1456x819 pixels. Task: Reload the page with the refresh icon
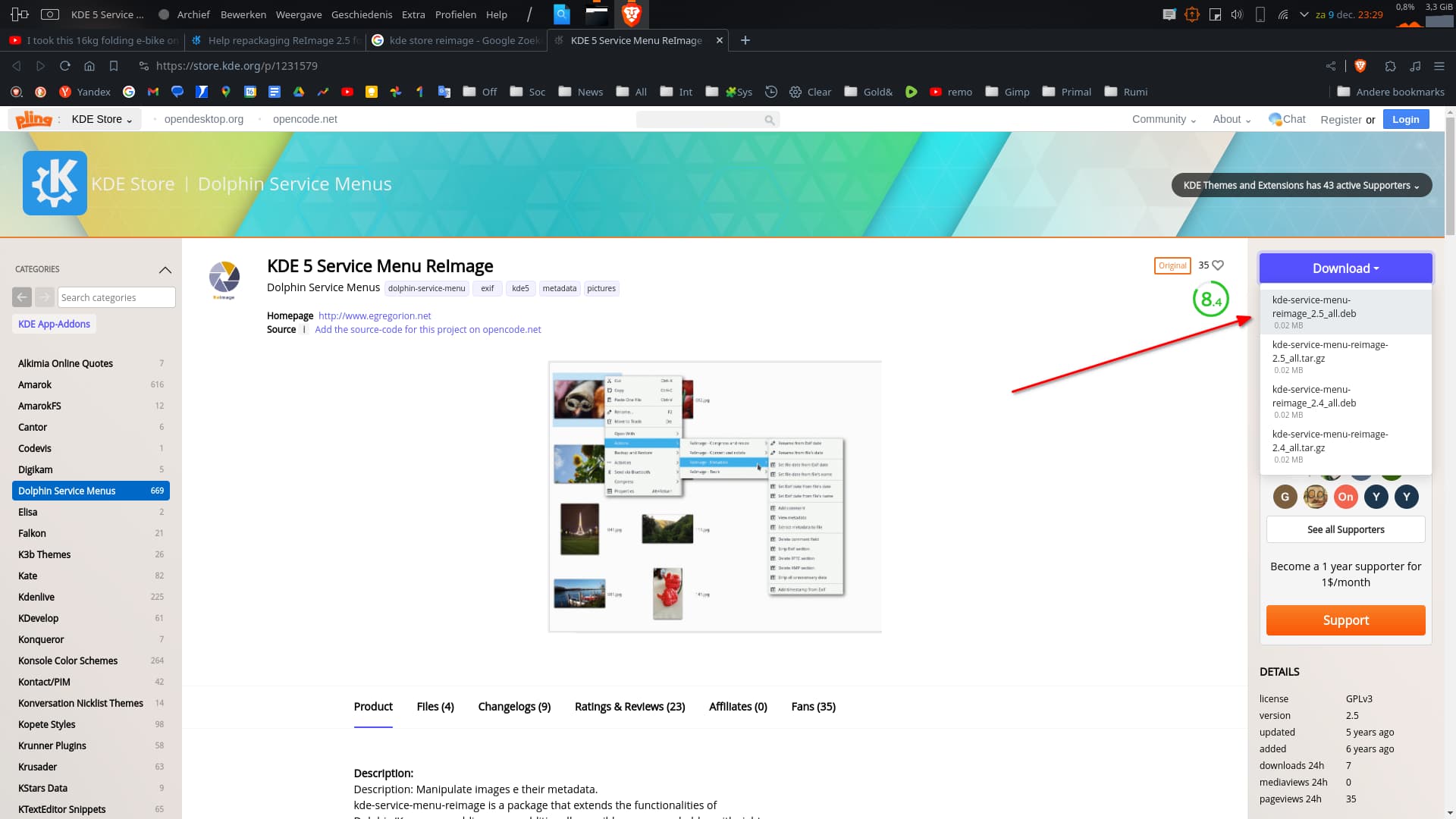pyautogui.click(x=65, y=66)
